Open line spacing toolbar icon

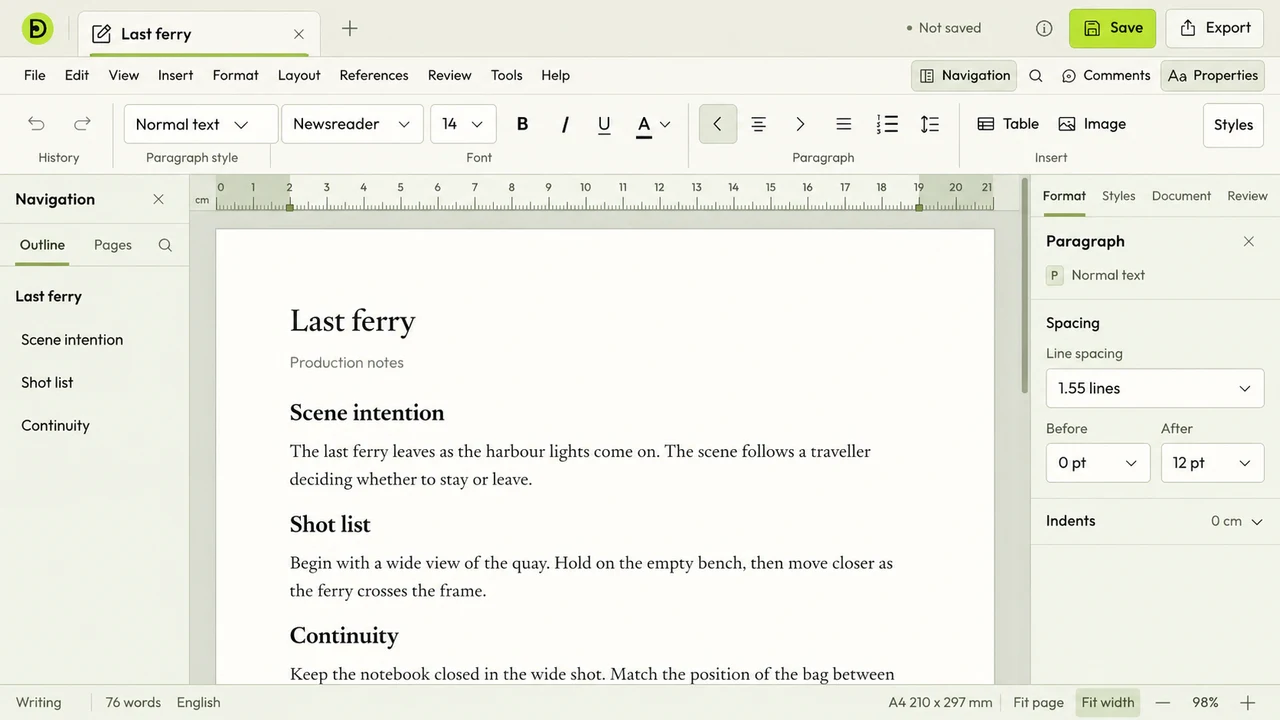[930, 124]
